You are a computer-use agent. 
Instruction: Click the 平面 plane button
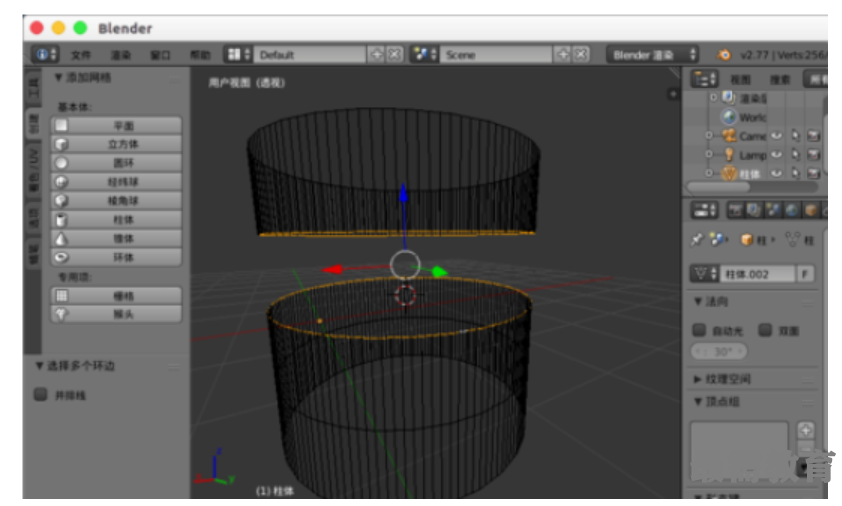pos(117,126)
